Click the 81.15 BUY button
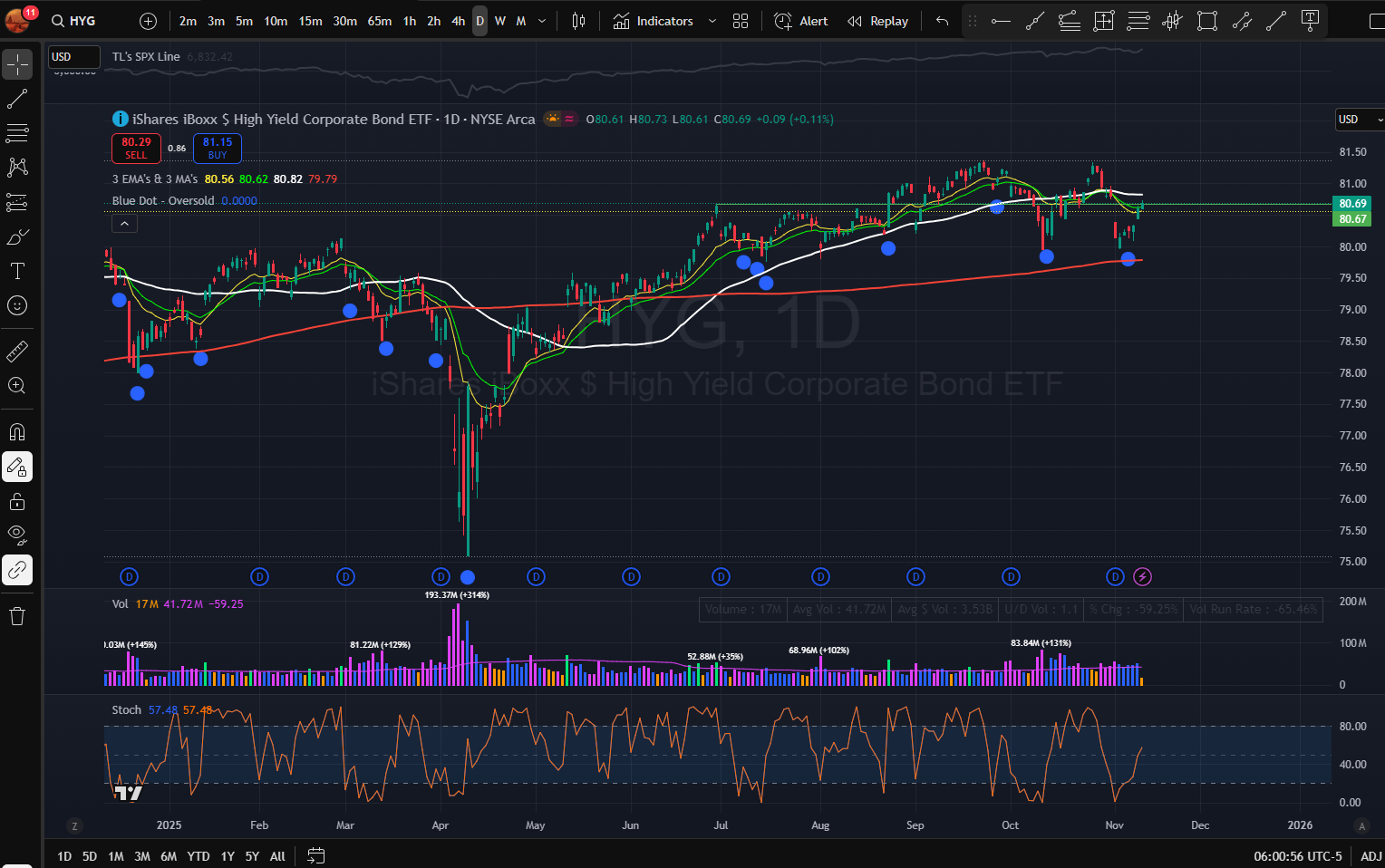Image resolution: width=1385 pixels, height=868 pixels. click(x=218, y=148)
